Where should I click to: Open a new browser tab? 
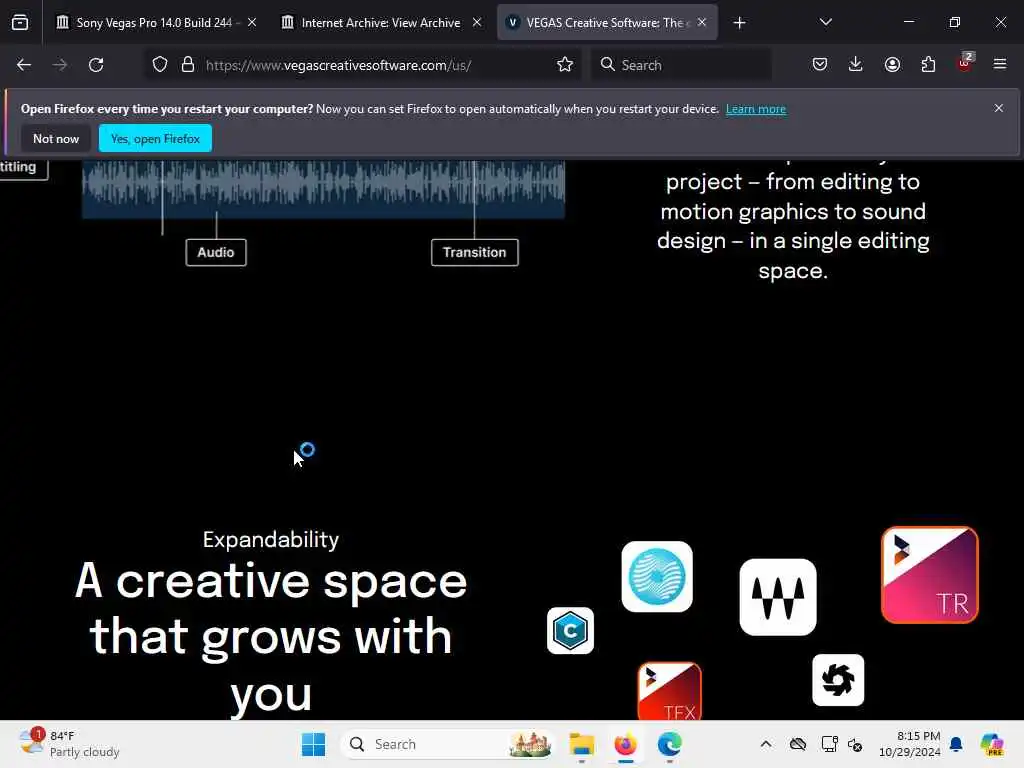pyautogui.click(x=739, y=23)
